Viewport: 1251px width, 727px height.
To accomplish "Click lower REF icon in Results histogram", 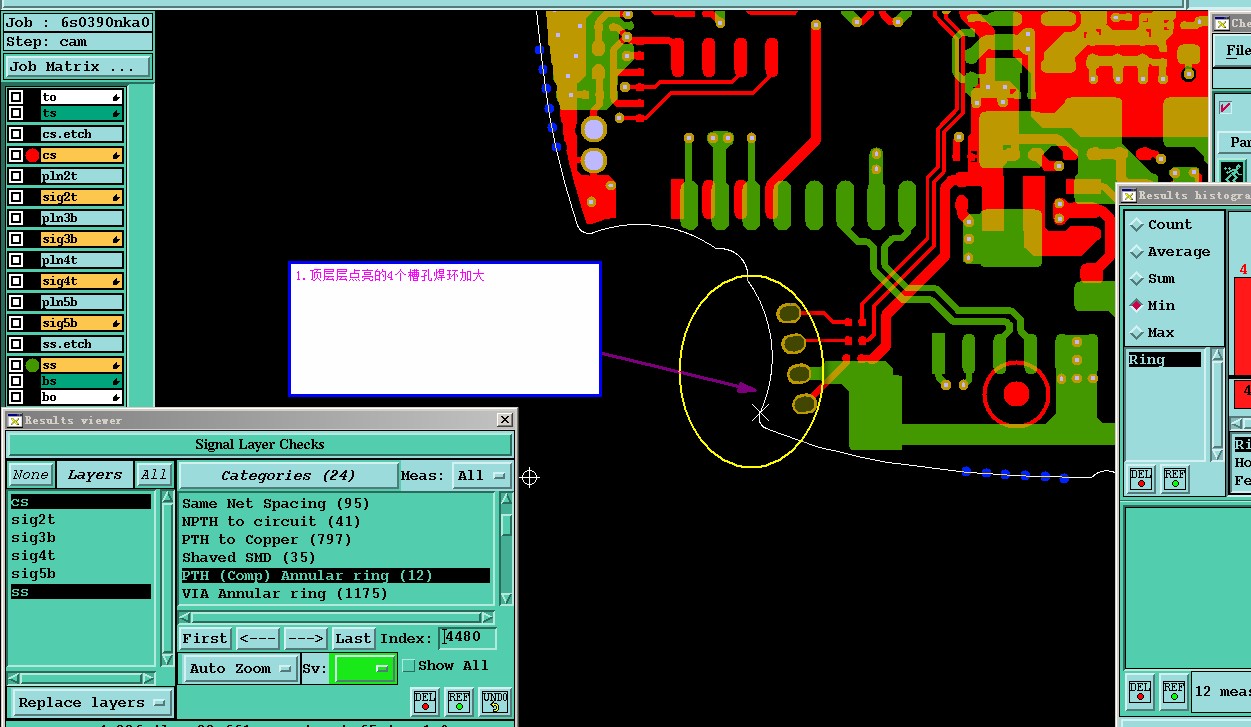I will point(1174,691).
